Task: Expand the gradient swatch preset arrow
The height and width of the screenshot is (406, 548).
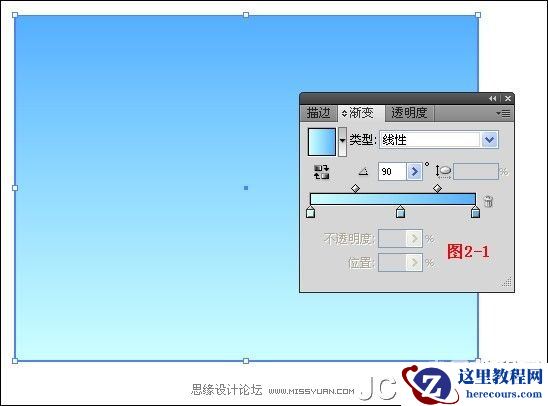Action: click(342, 142)
